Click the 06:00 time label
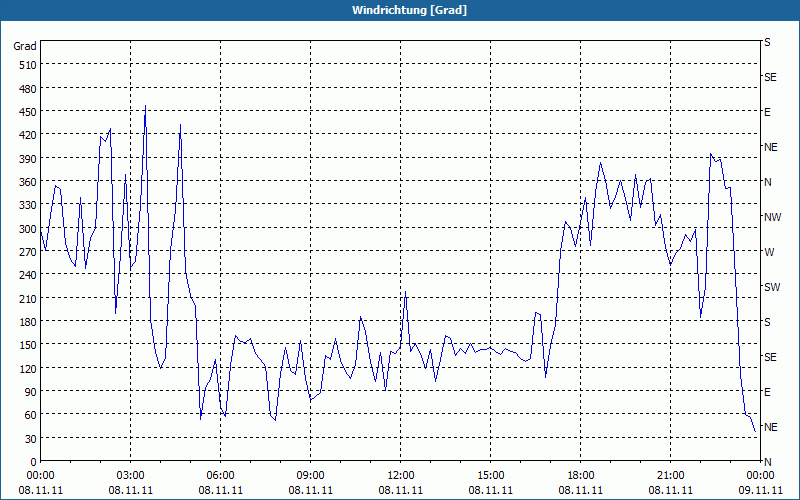 coord(220,476)
